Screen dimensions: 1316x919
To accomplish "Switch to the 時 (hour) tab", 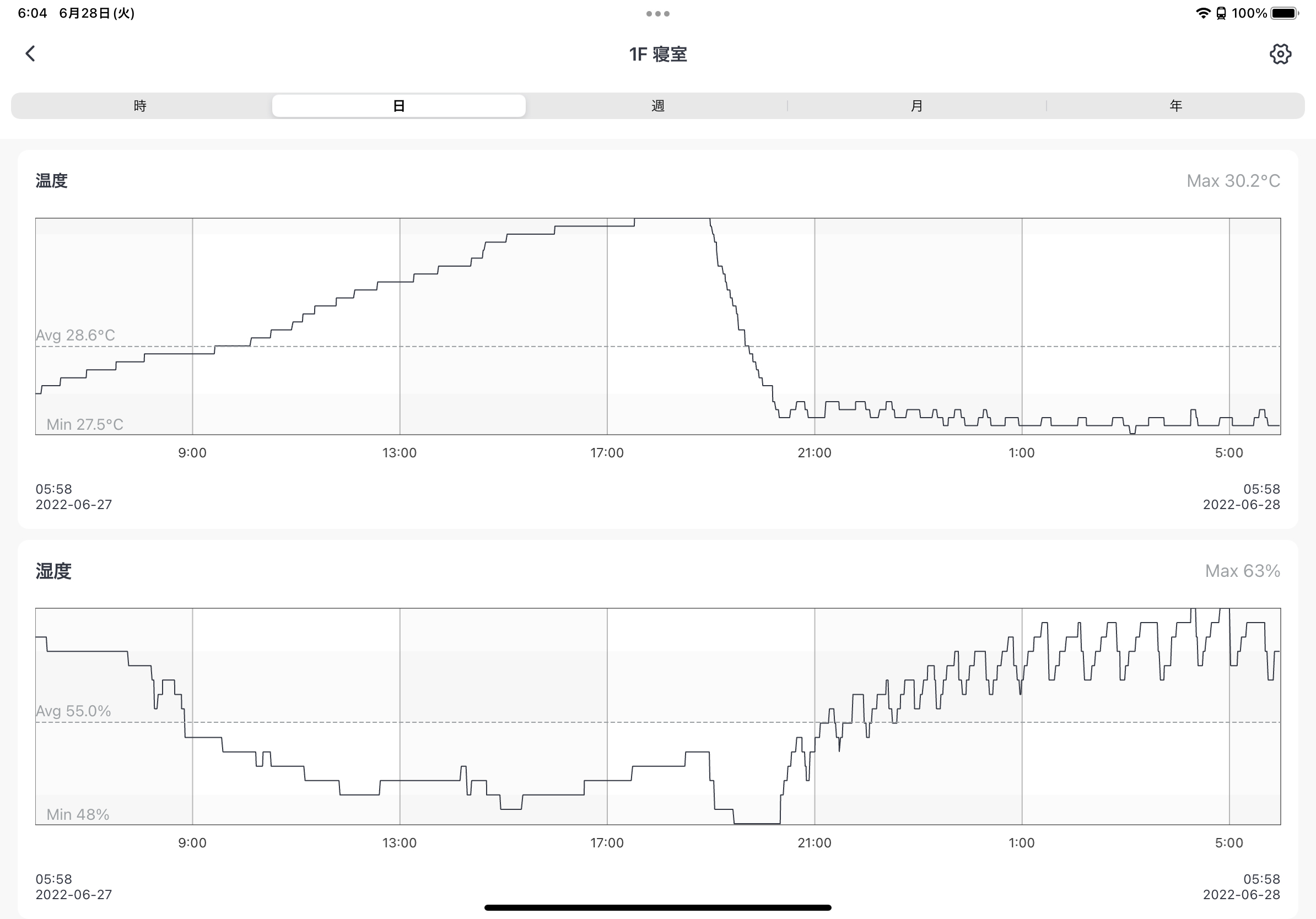I will [141, 106].
